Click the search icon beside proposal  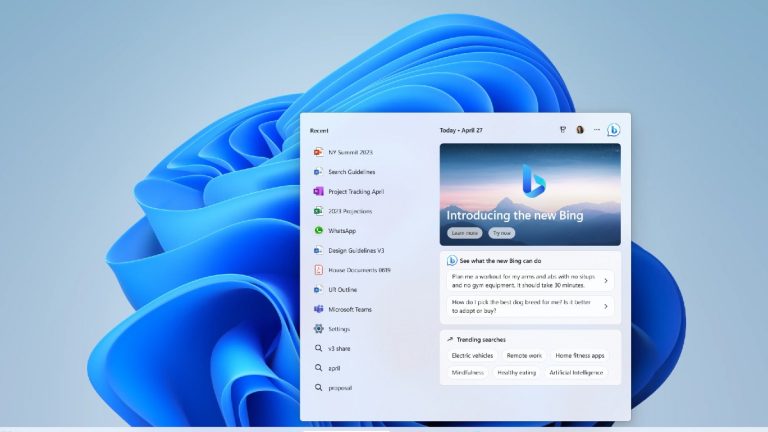pos(318,387)
